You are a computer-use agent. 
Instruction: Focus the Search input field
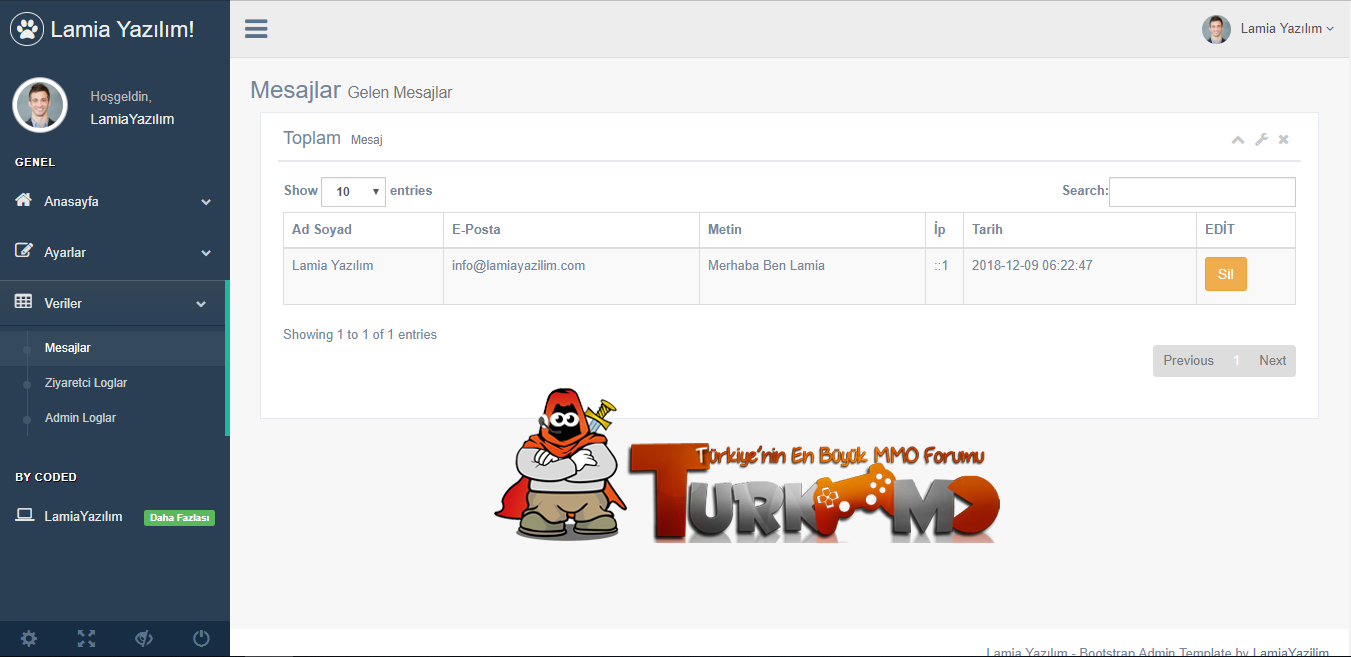click(x=1202, y=192)
